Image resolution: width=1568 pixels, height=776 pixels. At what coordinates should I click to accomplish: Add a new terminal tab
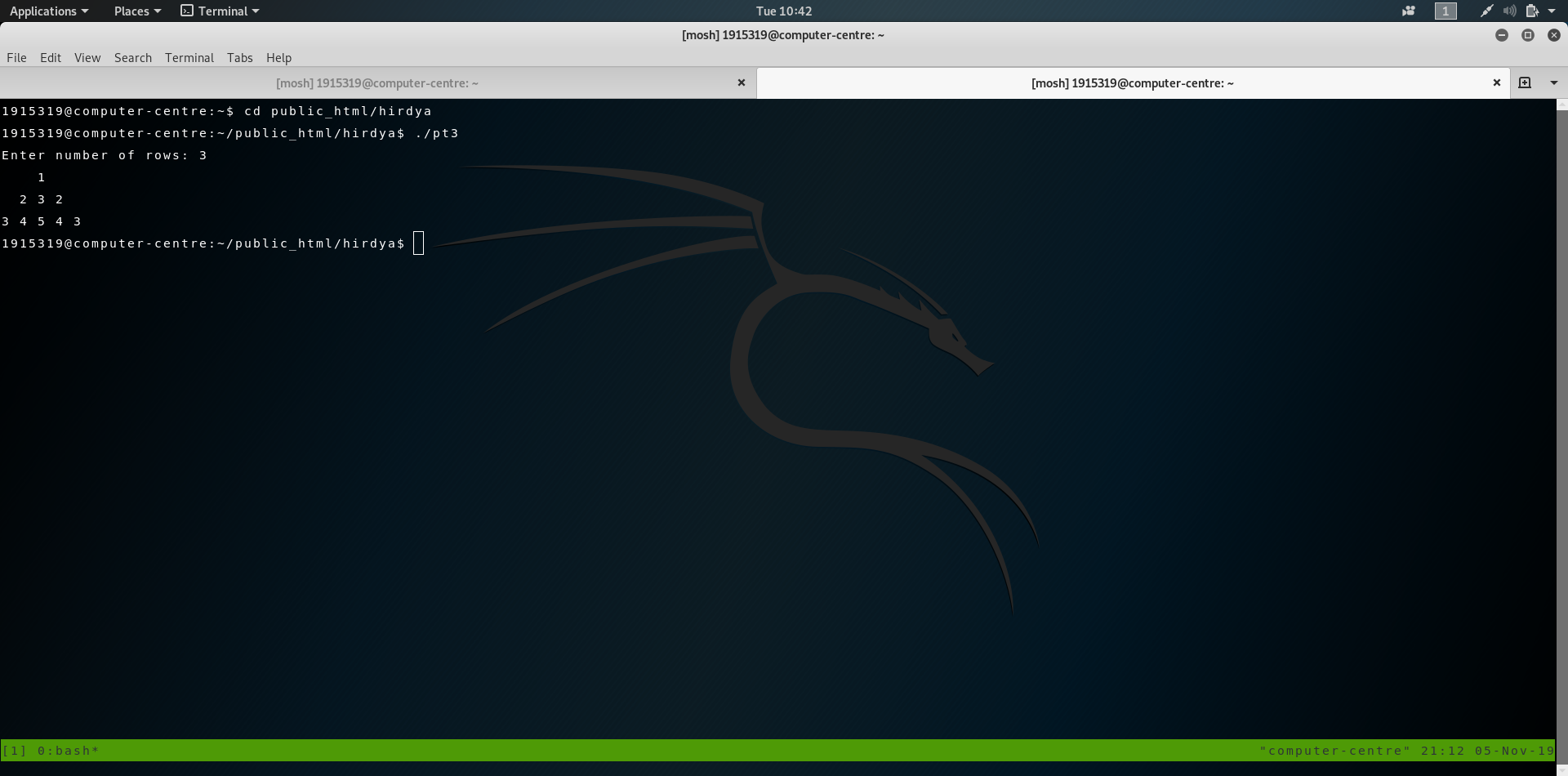(1525, 83)
